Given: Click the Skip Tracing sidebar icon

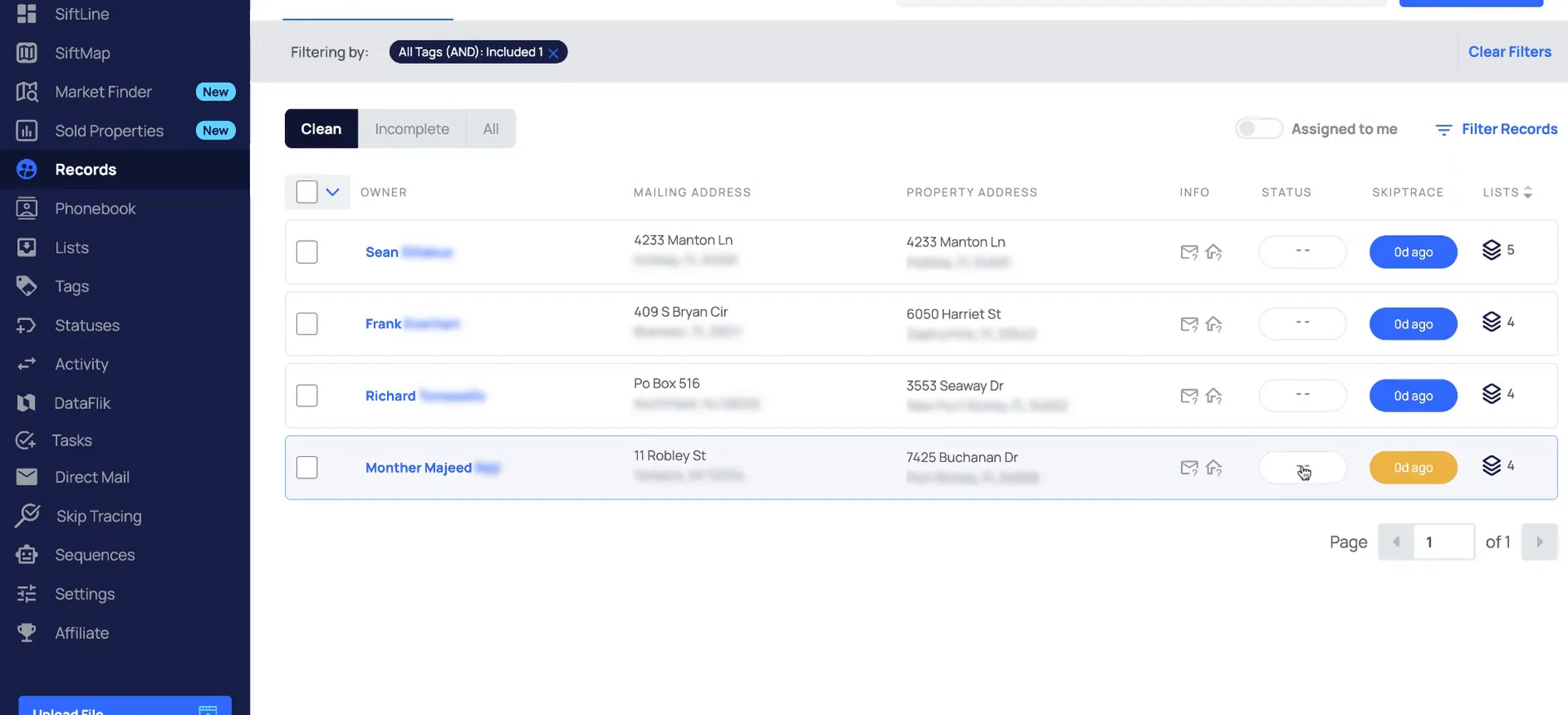Looking at the screenshot, I should tap(27, 516).
